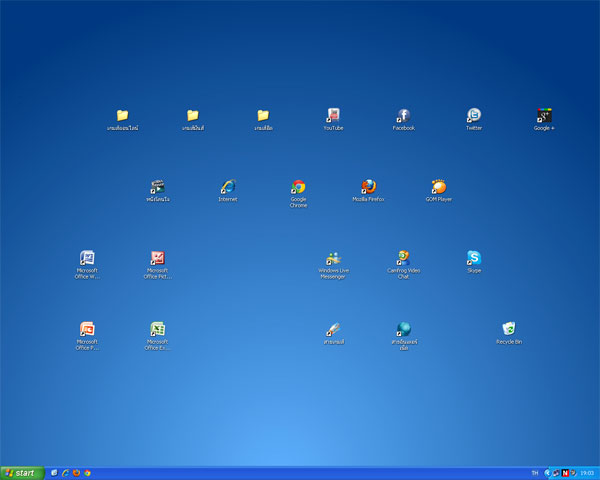The width and height of the screenshot is (600, 480).
Task: Select the Recycle Bin icon
Action: pos(509,329)
